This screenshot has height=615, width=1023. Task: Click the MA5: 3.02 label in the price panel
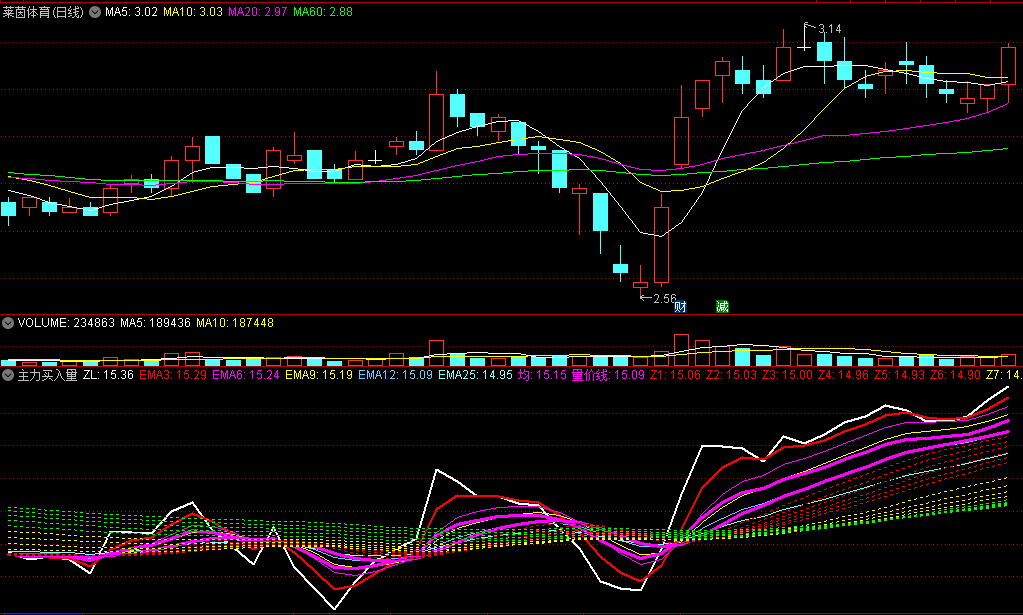pos(131,12)
